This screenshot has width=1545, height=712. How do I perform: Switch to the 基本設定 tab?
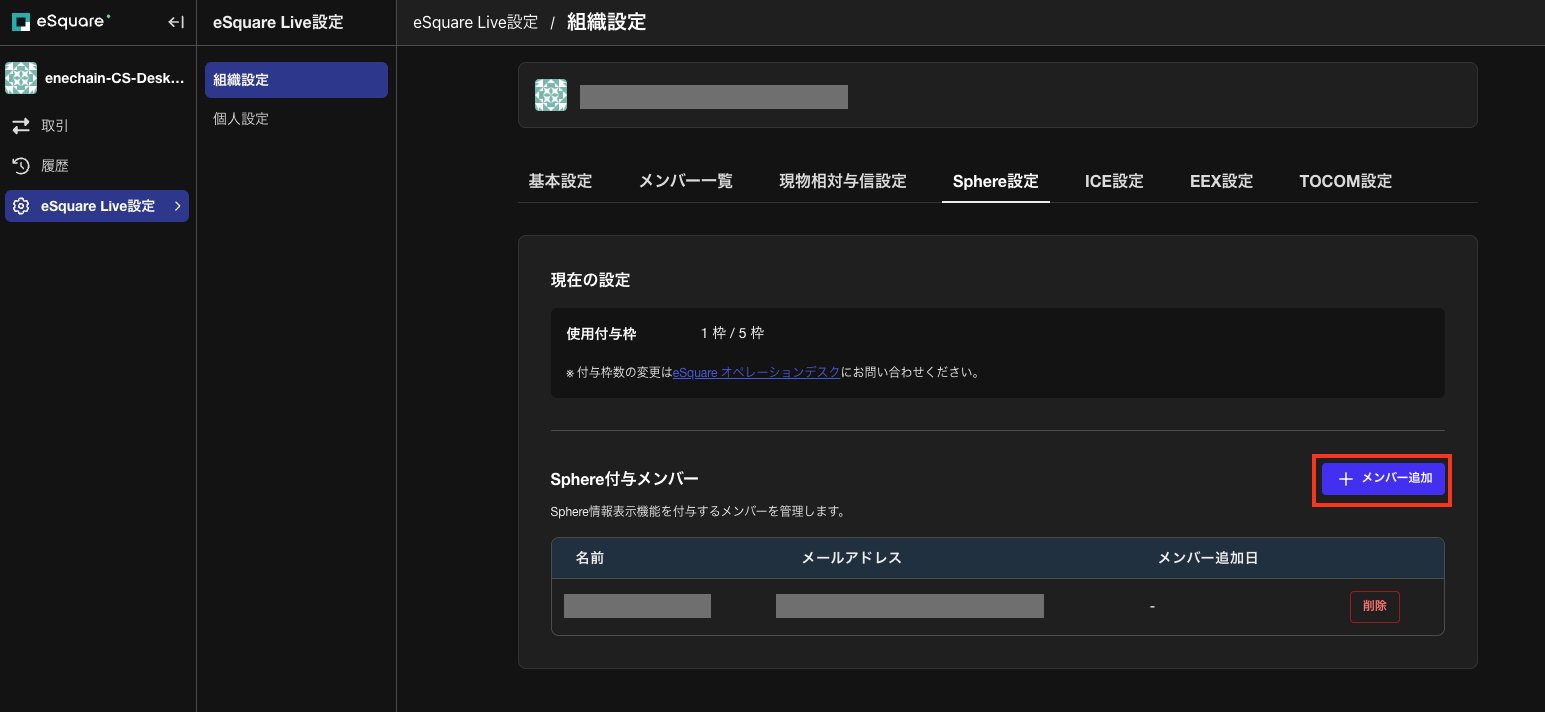(x=560, y=181)
